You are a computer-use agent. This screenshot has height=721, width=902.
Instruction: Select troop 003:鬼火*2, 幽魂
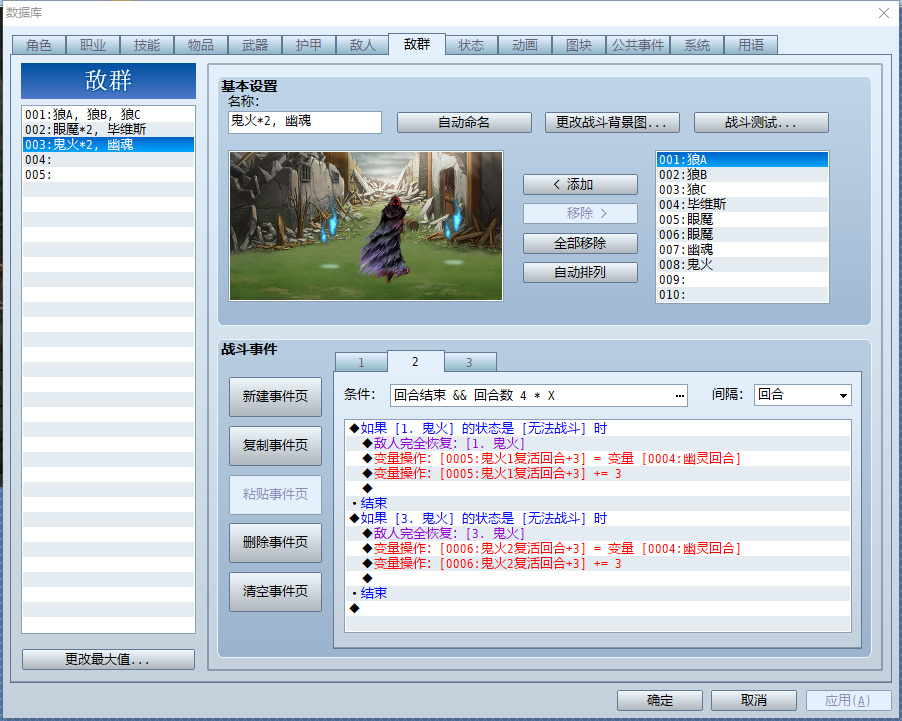click(x=109, y=144)
